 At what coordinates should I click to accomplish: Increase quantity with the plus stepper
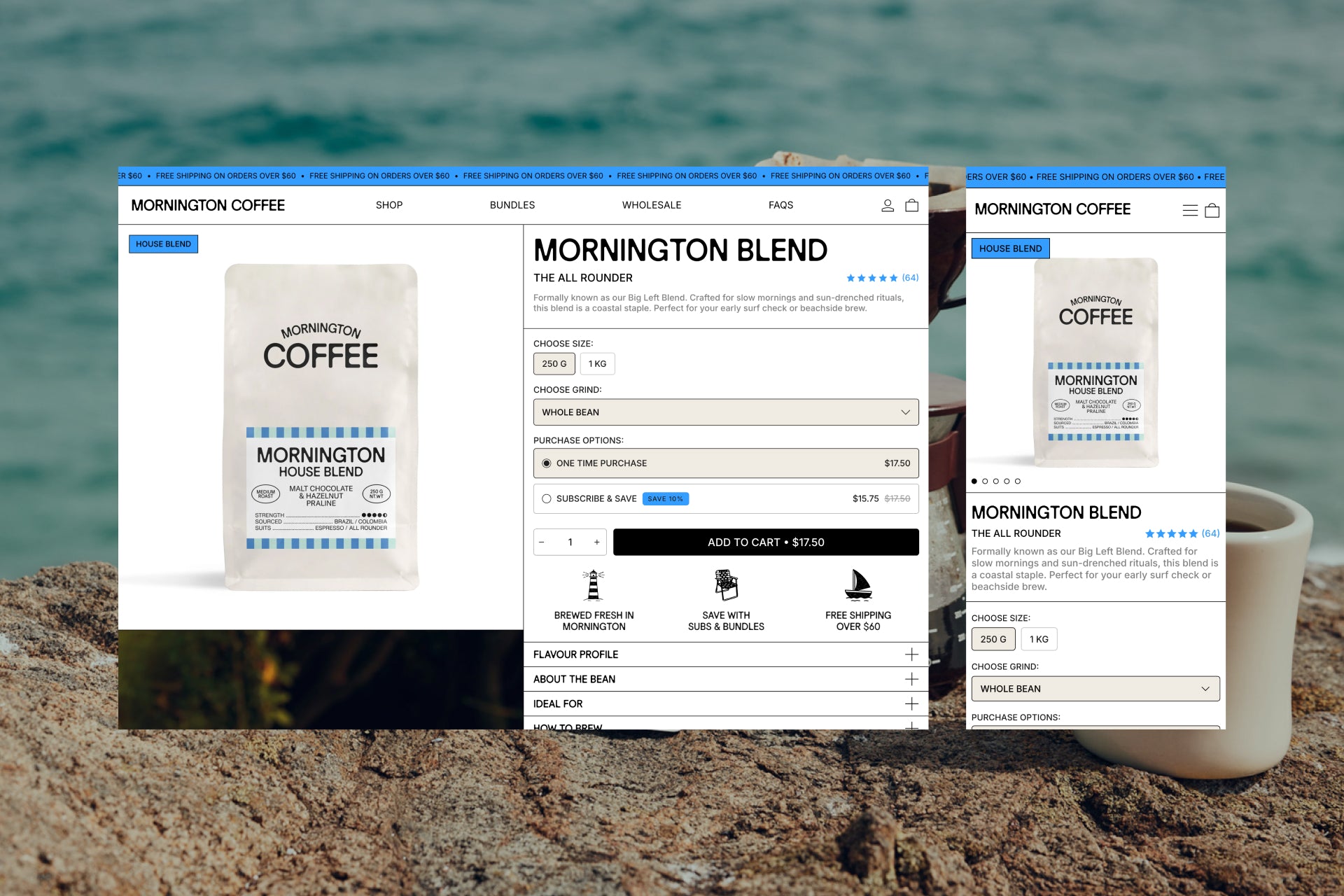tap(596, 542)
